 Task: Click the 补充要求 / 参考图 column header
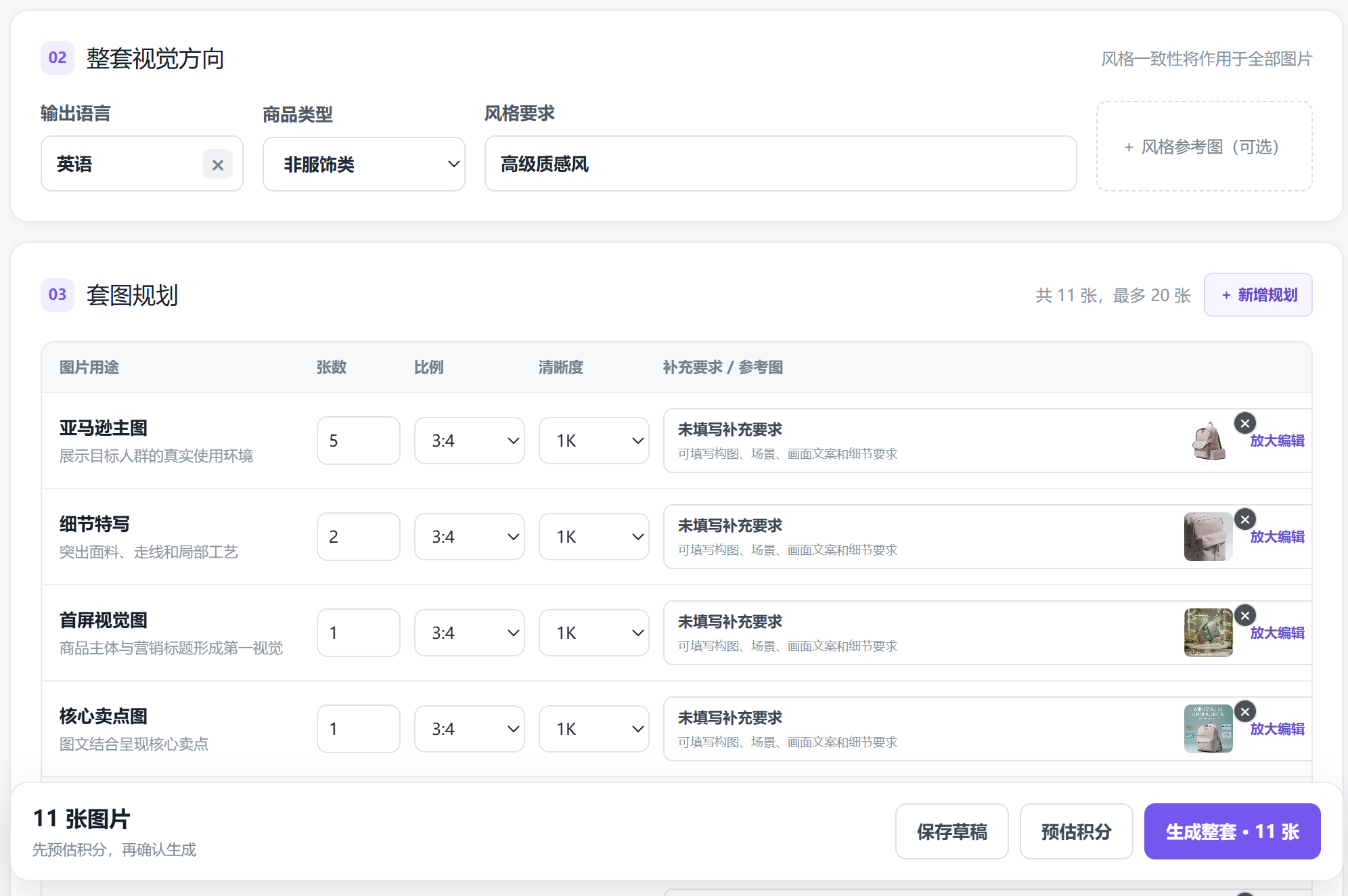pos(723,367)
